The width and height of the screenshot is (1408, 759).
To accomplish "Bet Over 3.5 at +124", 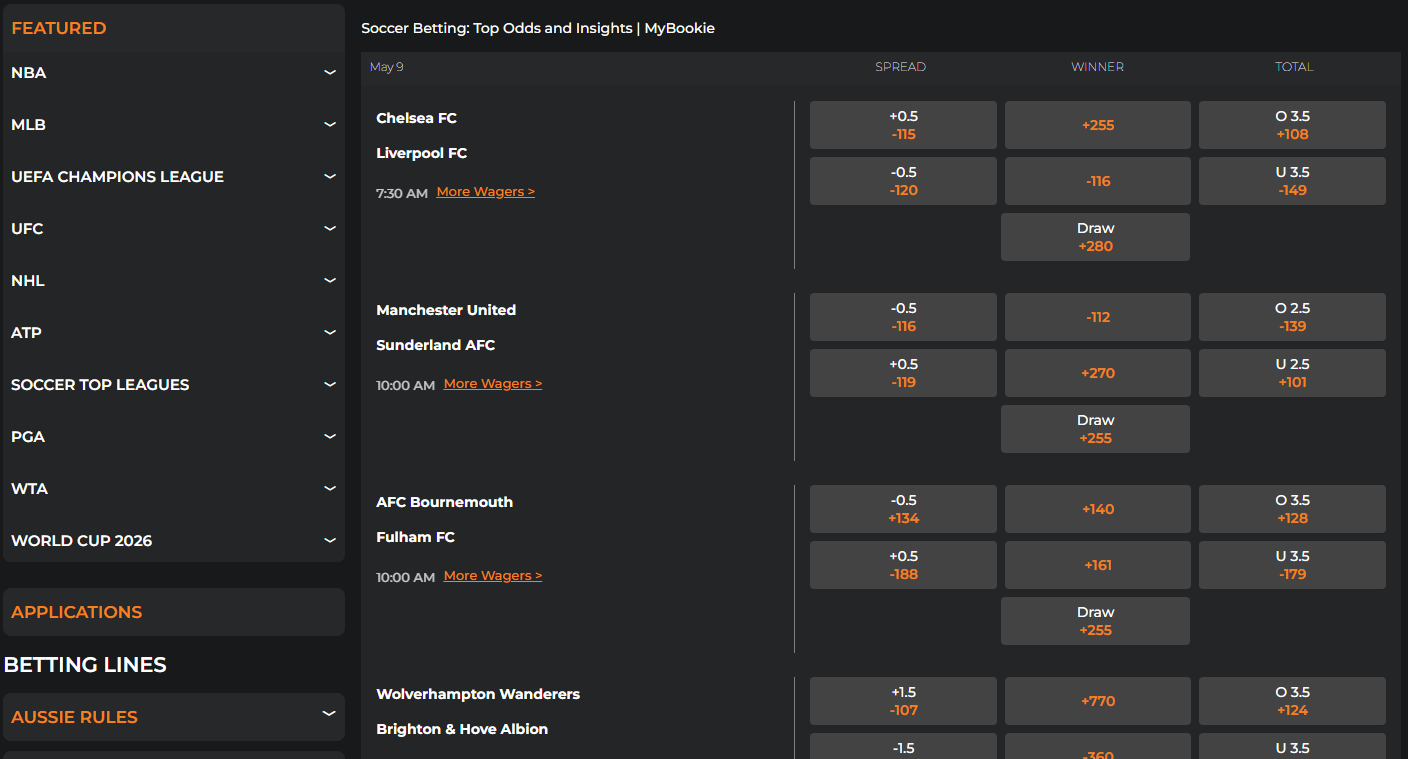I will click(x=1292, y=701).
